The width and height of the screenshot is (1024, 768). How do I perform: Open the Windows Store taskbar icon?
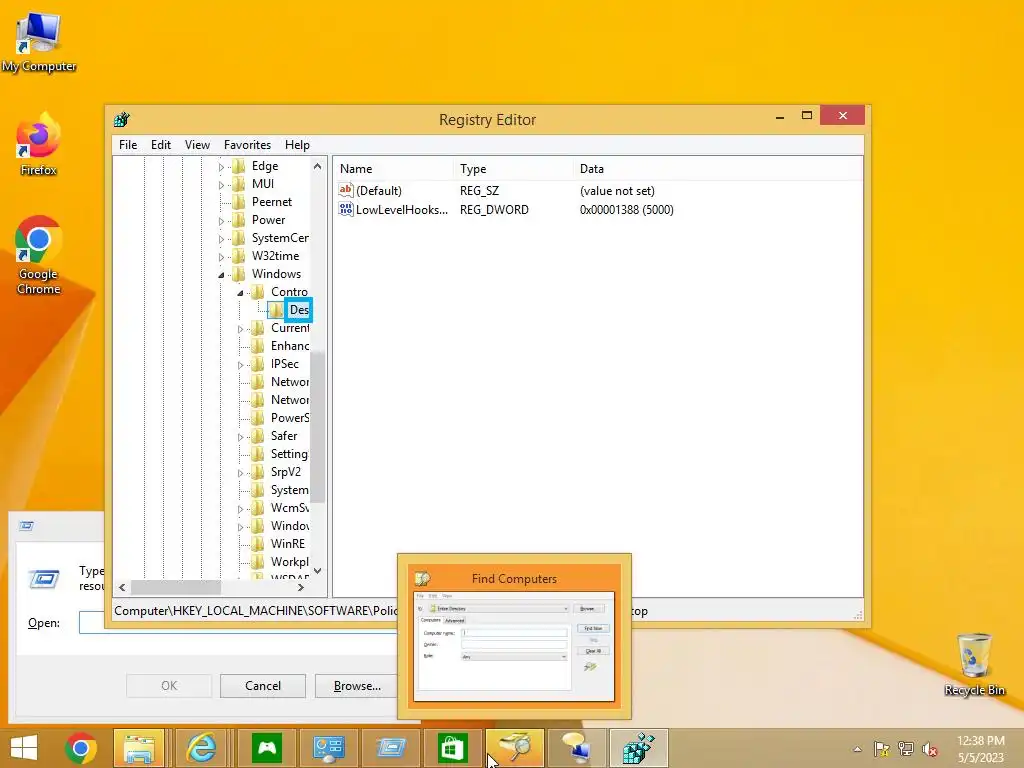(453, 748)
